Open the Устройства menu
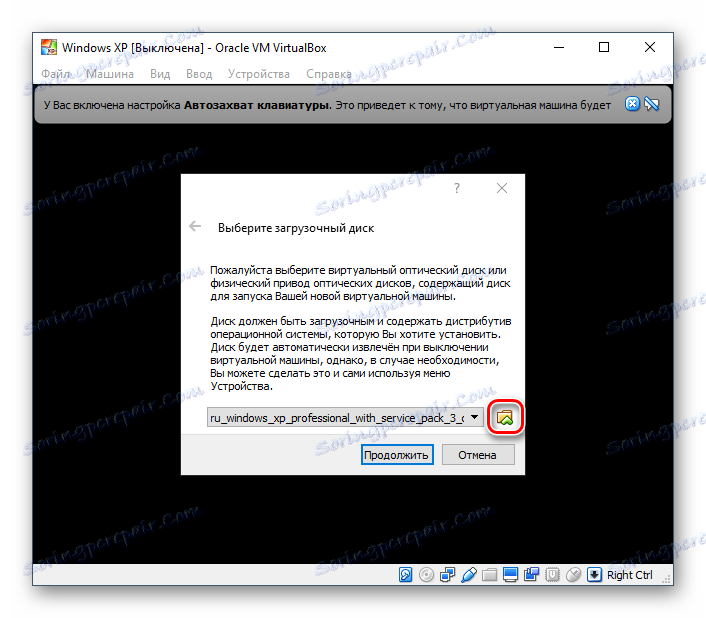 point(259,74)
